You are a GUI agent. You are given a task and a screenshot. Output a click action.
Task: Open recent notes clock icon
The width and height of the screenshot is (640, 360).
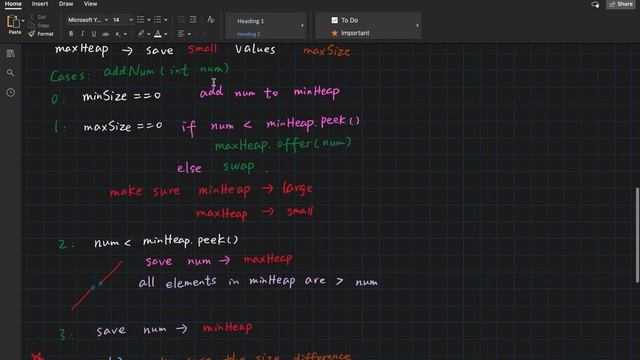point(11,93)
